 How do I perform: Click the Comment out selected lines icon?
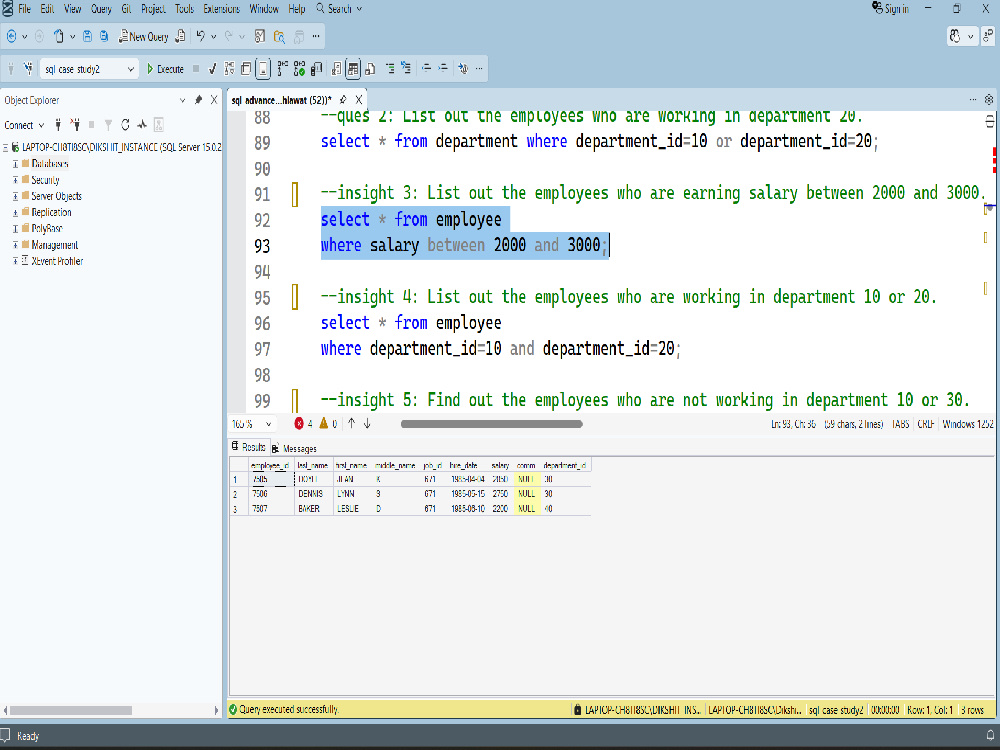click(x=390, y=68)
